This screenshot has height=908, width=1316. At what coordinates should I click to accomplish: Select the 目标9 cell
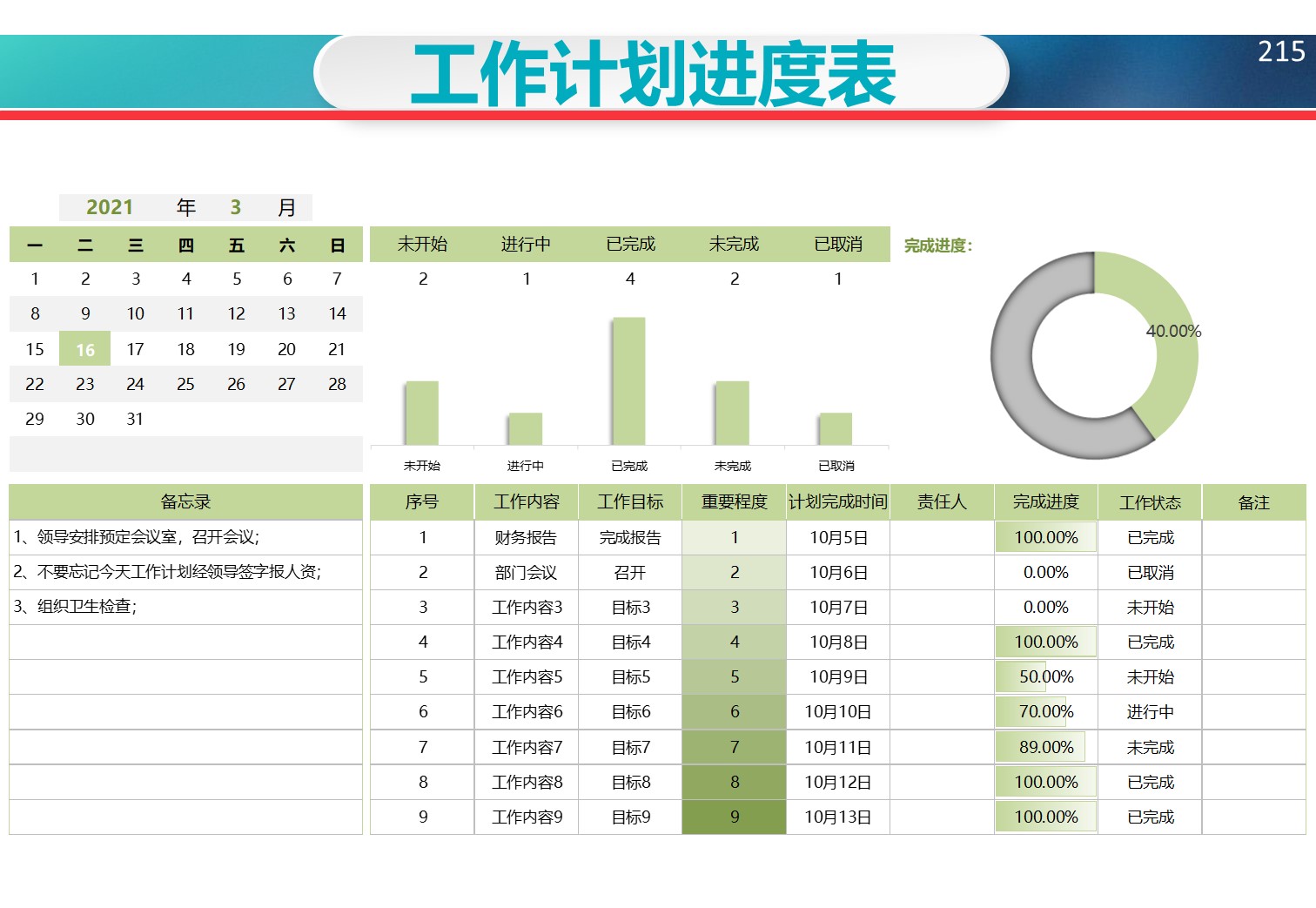click(x=630, y=817)
